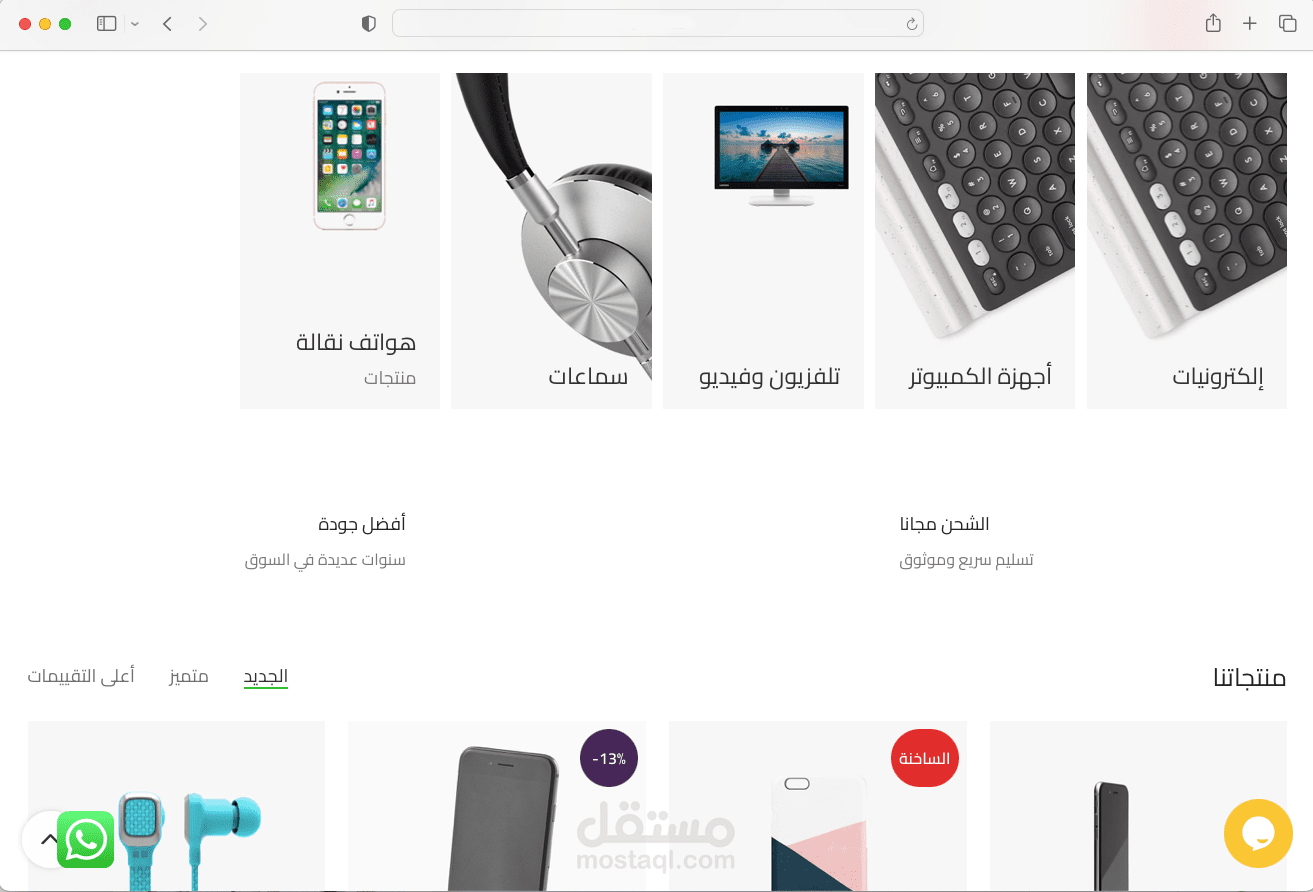Screen dimensions: 1313x892
Task: Open the سماعات category card
Action: pos(552,241)
